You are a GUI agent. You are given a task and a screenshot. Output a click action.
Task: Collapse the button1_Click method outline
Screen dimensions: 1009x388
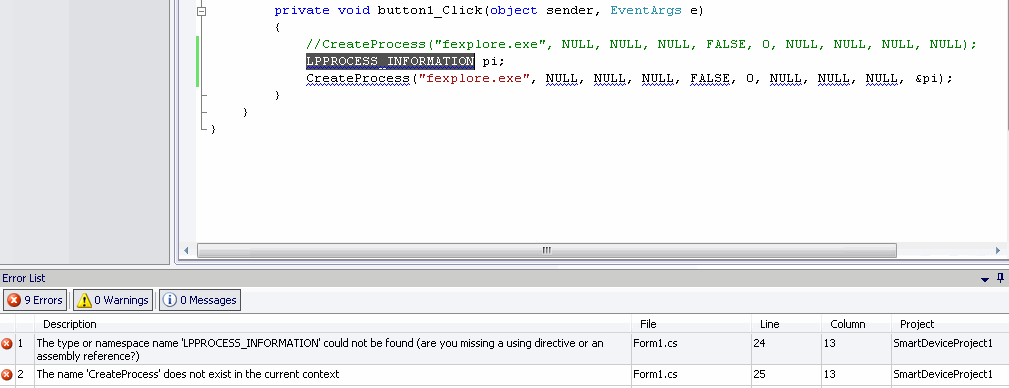(202, 11)
